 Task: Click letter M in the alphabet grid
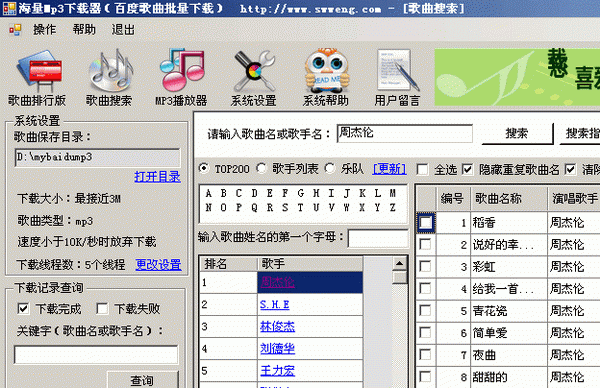coord(393,193)
